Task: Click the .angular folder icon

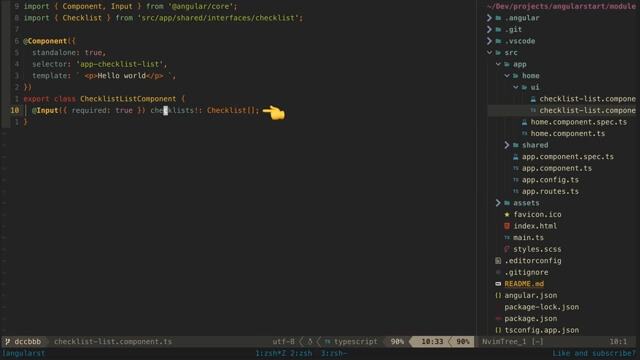Action: [498, 18]
